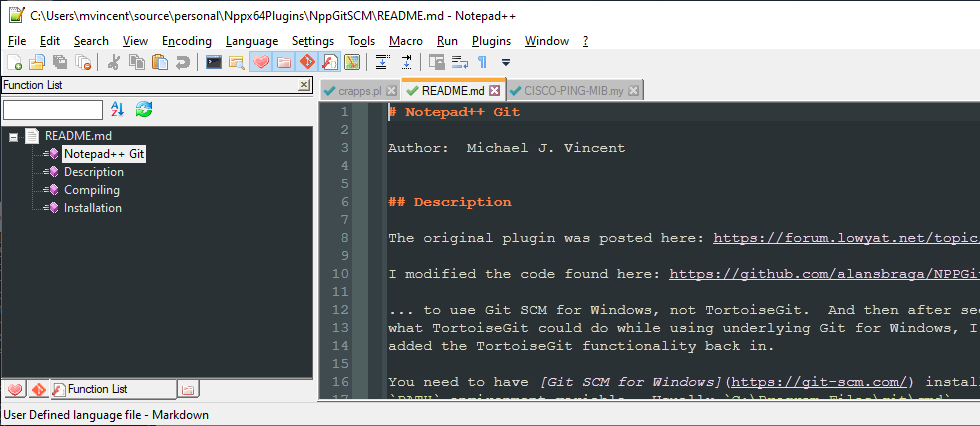Image resolution: width=980 pixels, height=426 pixels.
Task: Open the Search menu
Action: (x=91, y=41)
